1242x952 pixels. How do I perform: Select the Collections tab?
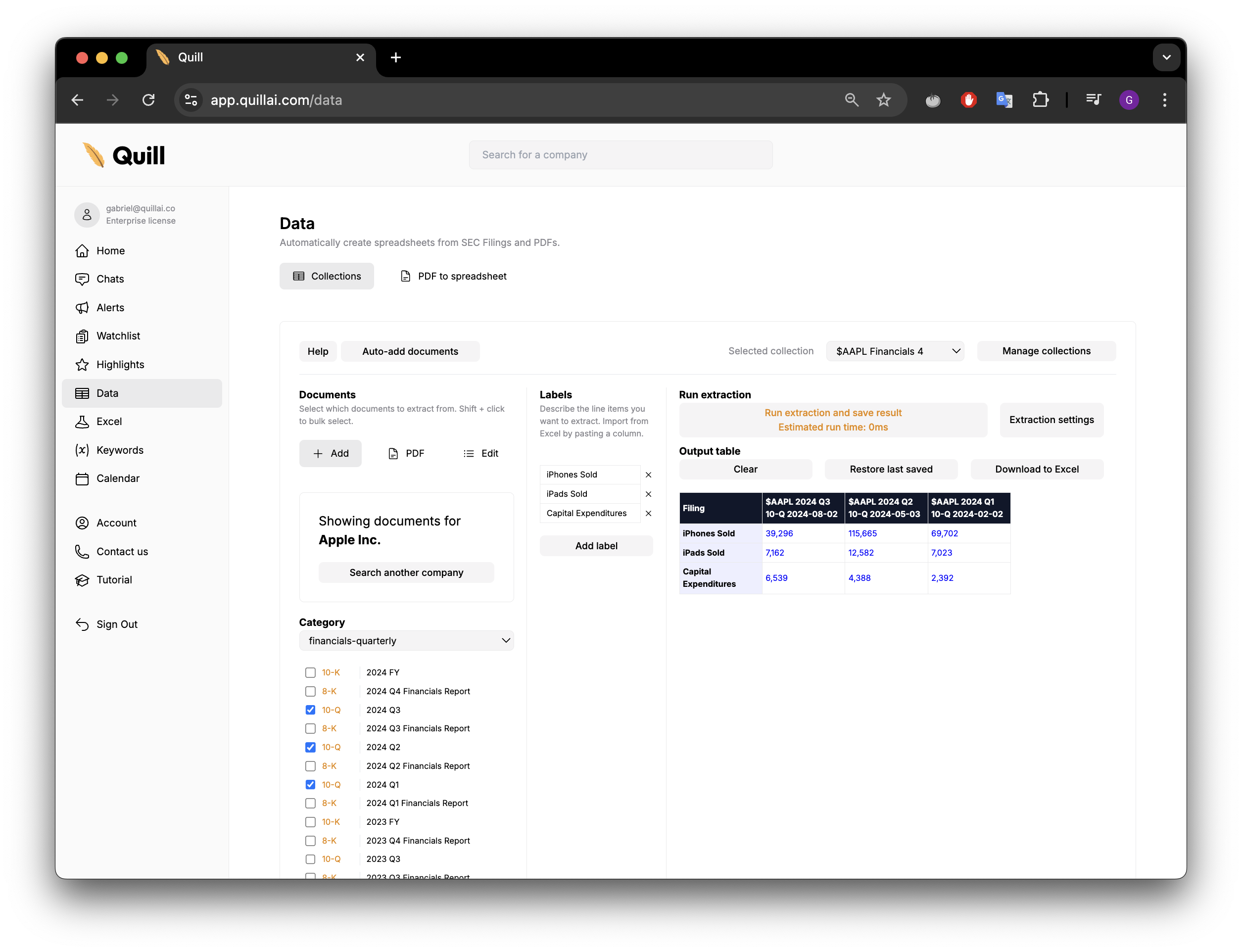coord(327,276)
